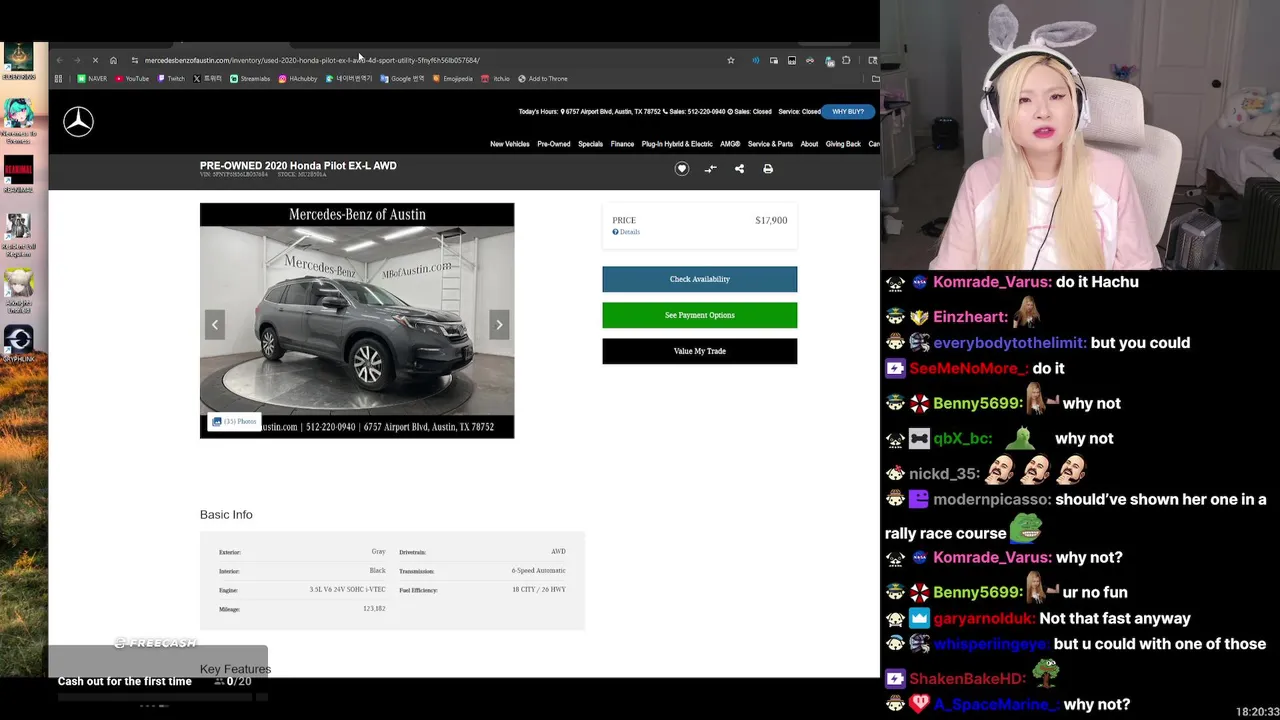Open the About menu

pyautogui.click(x=809, y=144)
